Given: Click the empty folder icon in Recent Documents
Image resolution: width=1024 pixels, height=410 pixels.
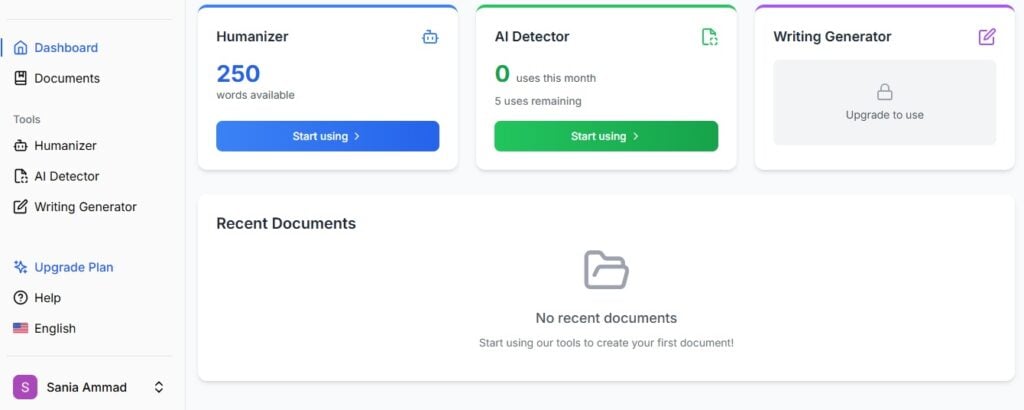Looking at the screenshot, I should tap(606, 270).
